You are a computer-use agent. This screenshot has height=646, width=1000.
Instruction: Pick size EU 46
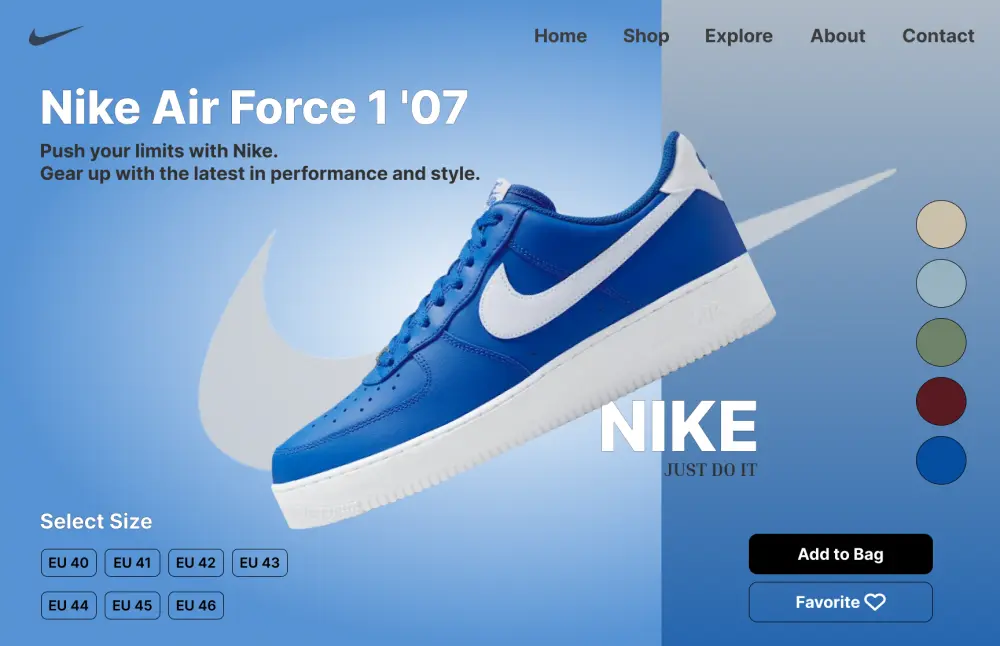pyautogui.click(x=196, y=605)
